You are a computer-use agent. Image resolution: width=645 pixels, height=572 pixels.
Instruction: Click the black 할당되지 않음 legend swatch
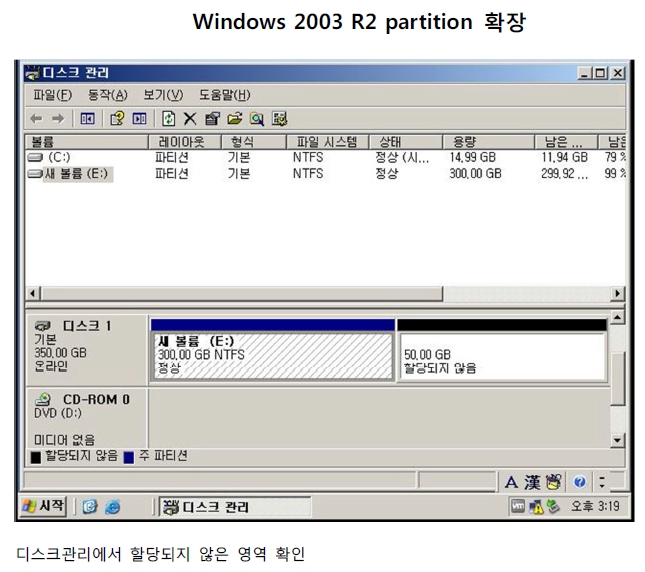(x=36, y=457)
